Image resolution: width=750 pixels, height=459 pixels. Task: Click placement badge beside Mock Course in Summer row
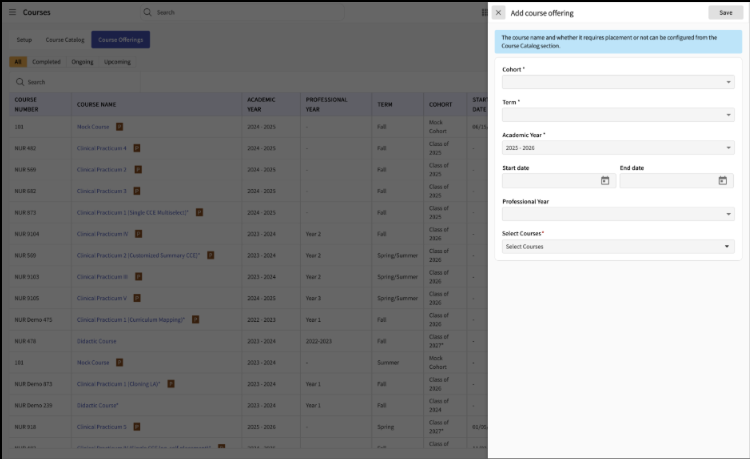tap(120, 362)
